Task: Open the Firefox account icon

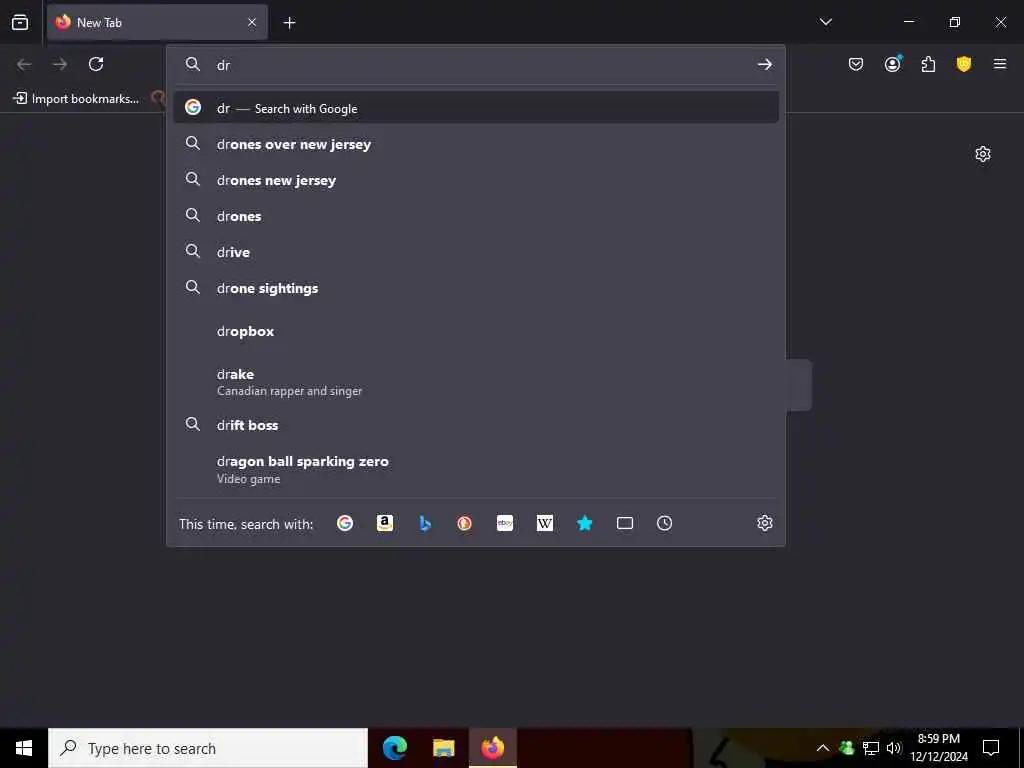Action: (x=892, y=64)
